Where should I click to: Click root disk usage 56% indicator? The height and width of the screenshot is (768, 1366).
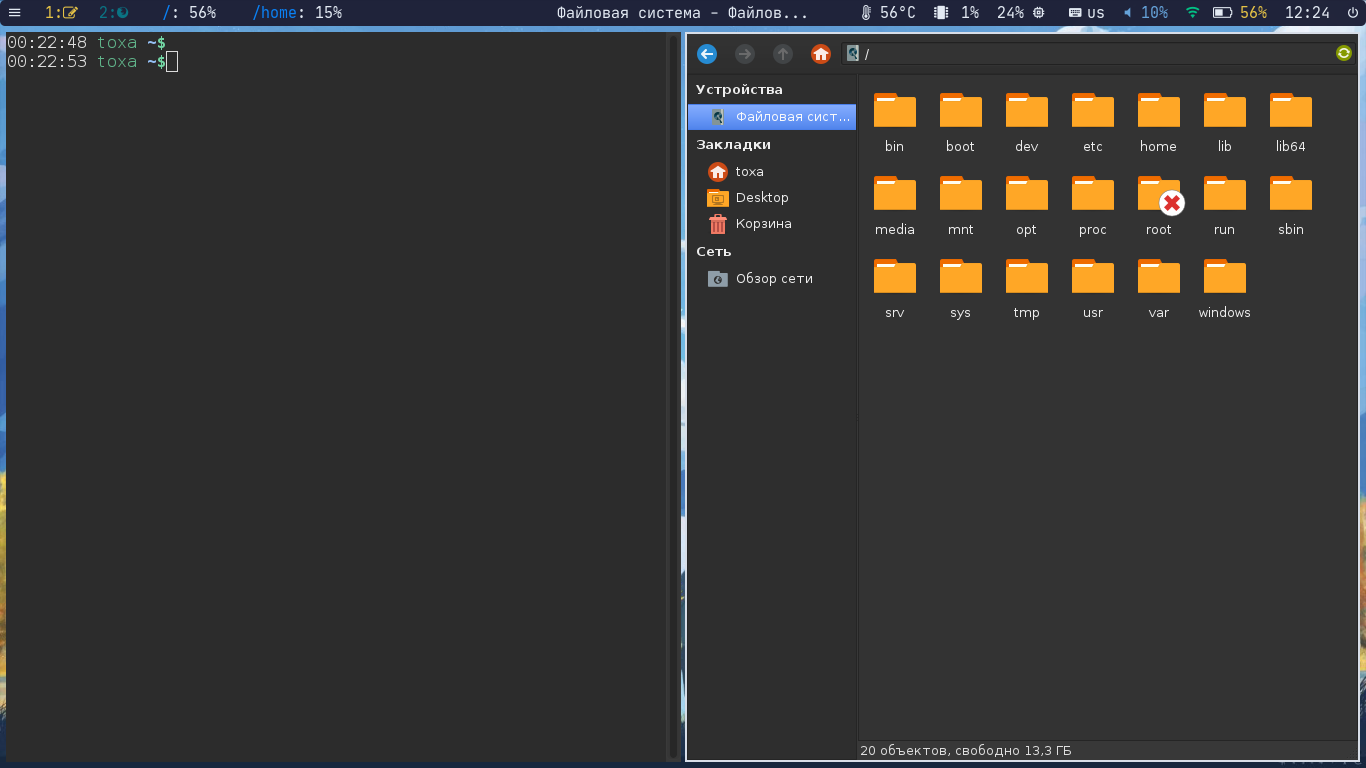[189, 13]
